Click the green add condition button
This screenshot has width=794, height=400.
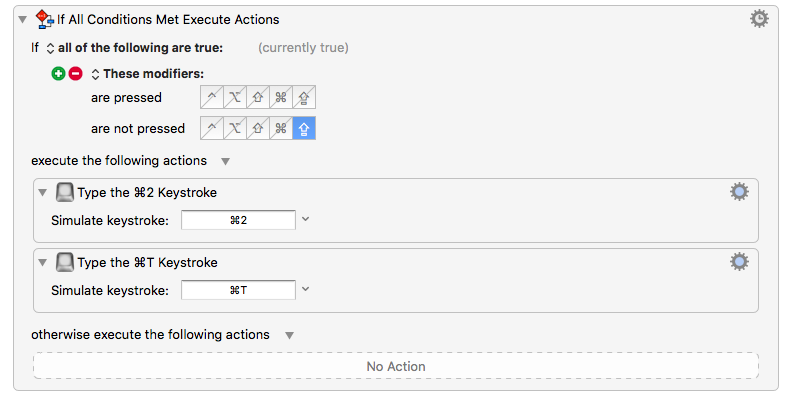click(58, 73)
